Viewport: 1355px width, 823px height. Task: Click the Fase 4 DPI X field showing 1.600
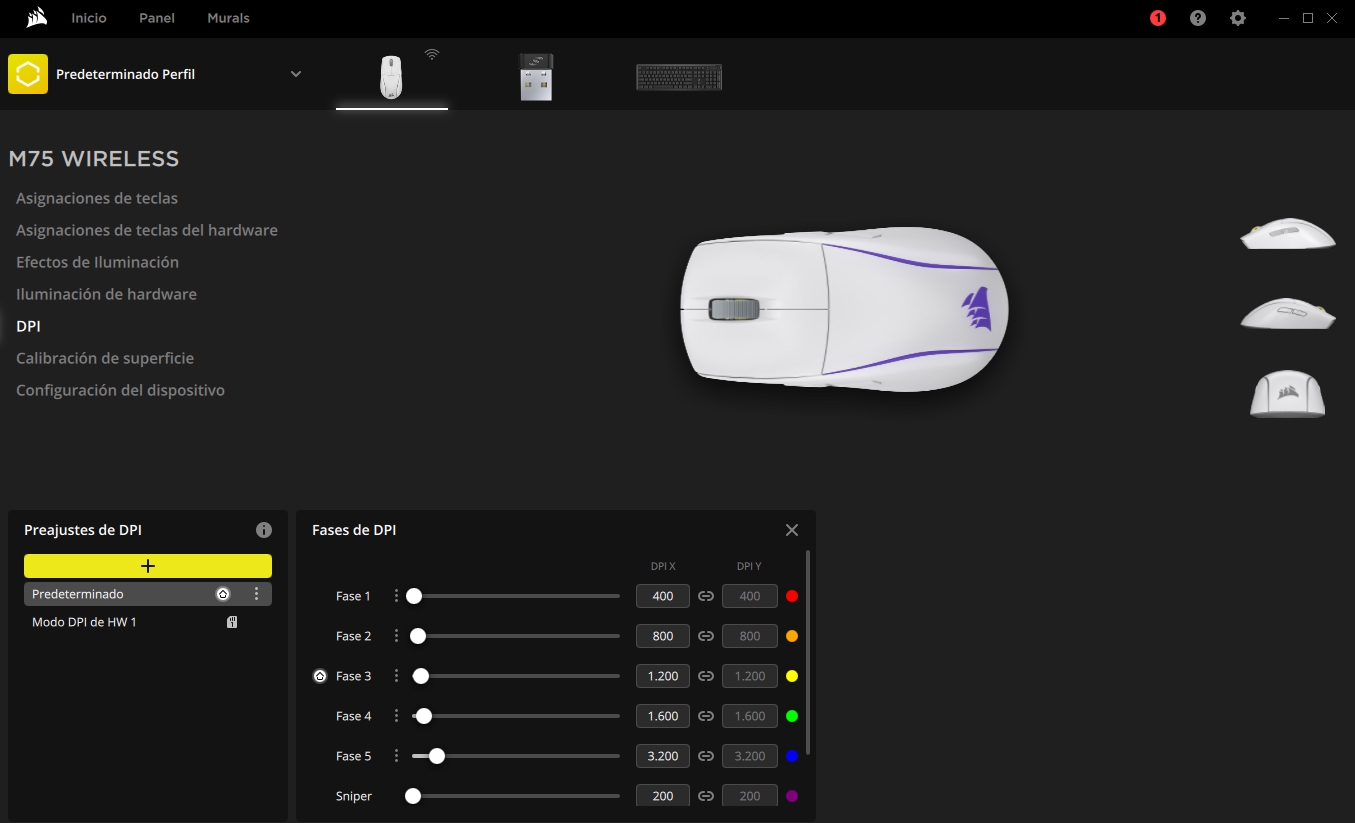pyautogui.click(x=663, y=716)
